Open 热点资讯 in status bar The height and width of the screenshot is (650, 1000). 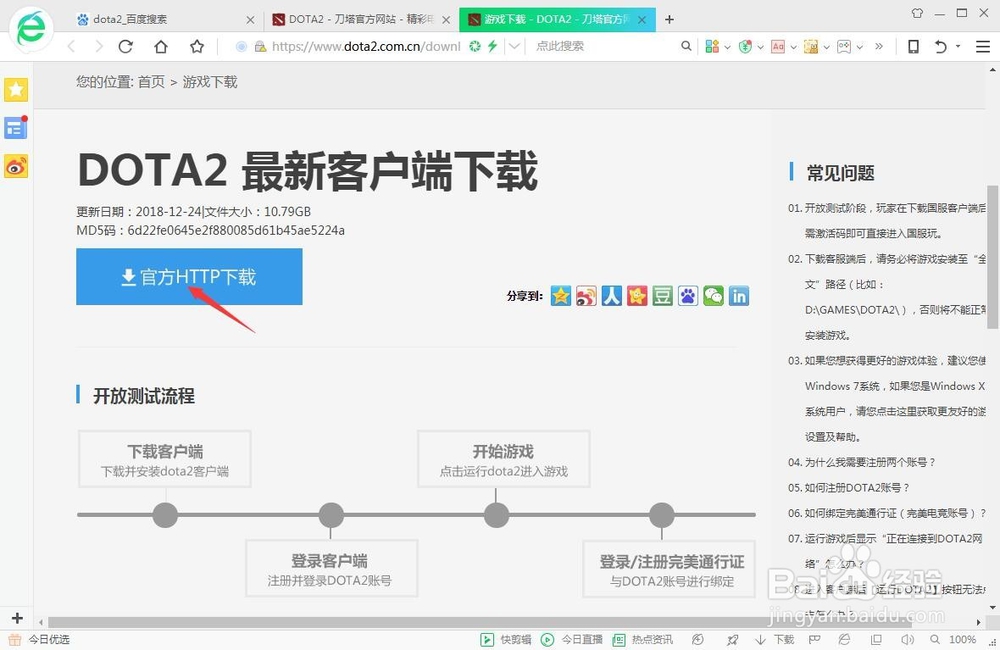[642, 639]
